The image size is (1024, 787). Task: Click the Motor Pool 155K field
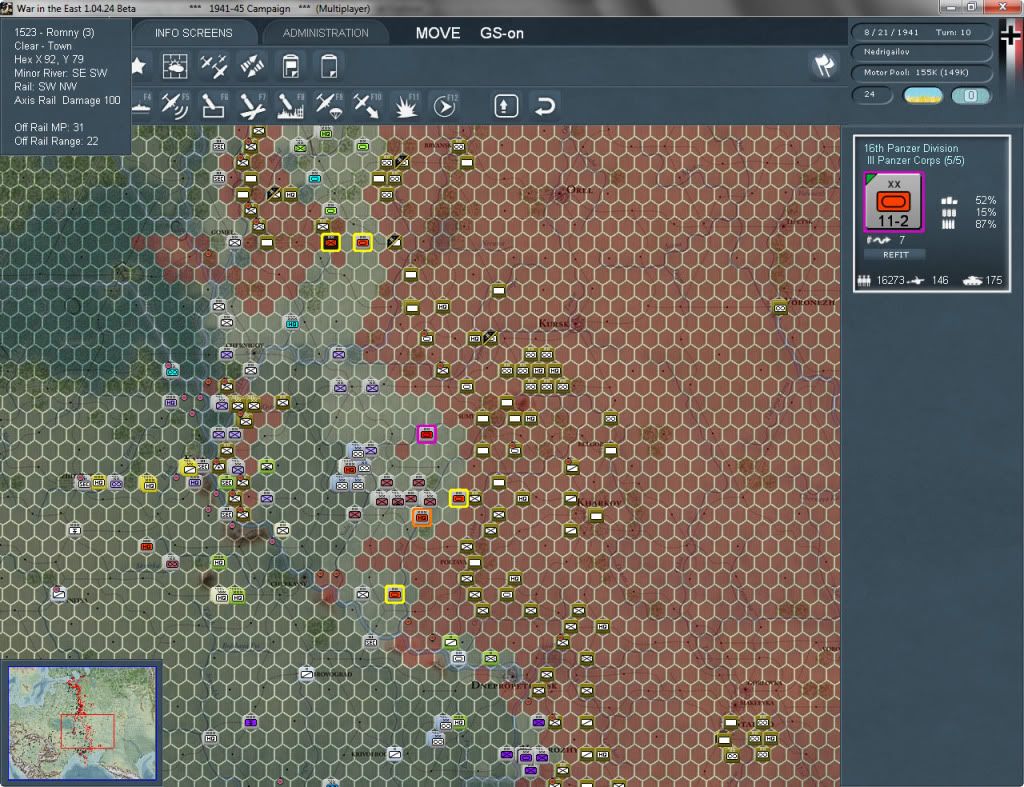(920, 72)
